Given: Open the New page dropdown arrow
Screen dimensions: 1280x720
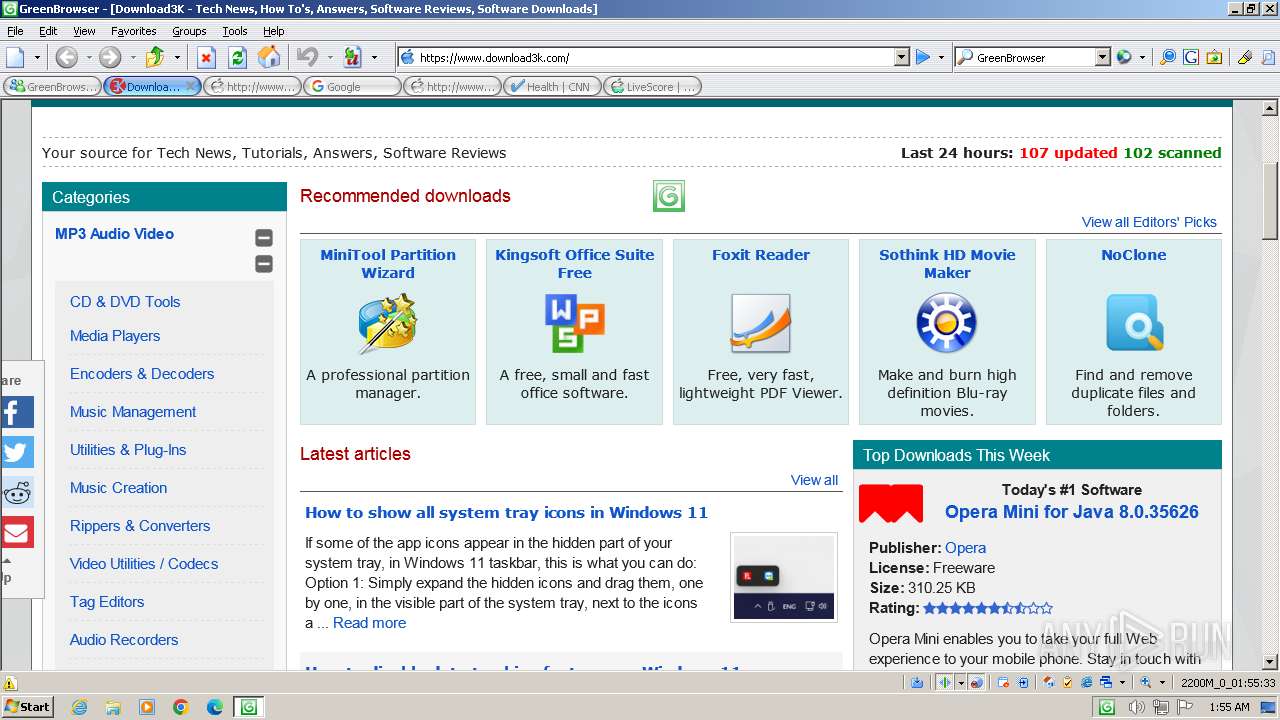Looking at the screenshot, I should 37,58.
